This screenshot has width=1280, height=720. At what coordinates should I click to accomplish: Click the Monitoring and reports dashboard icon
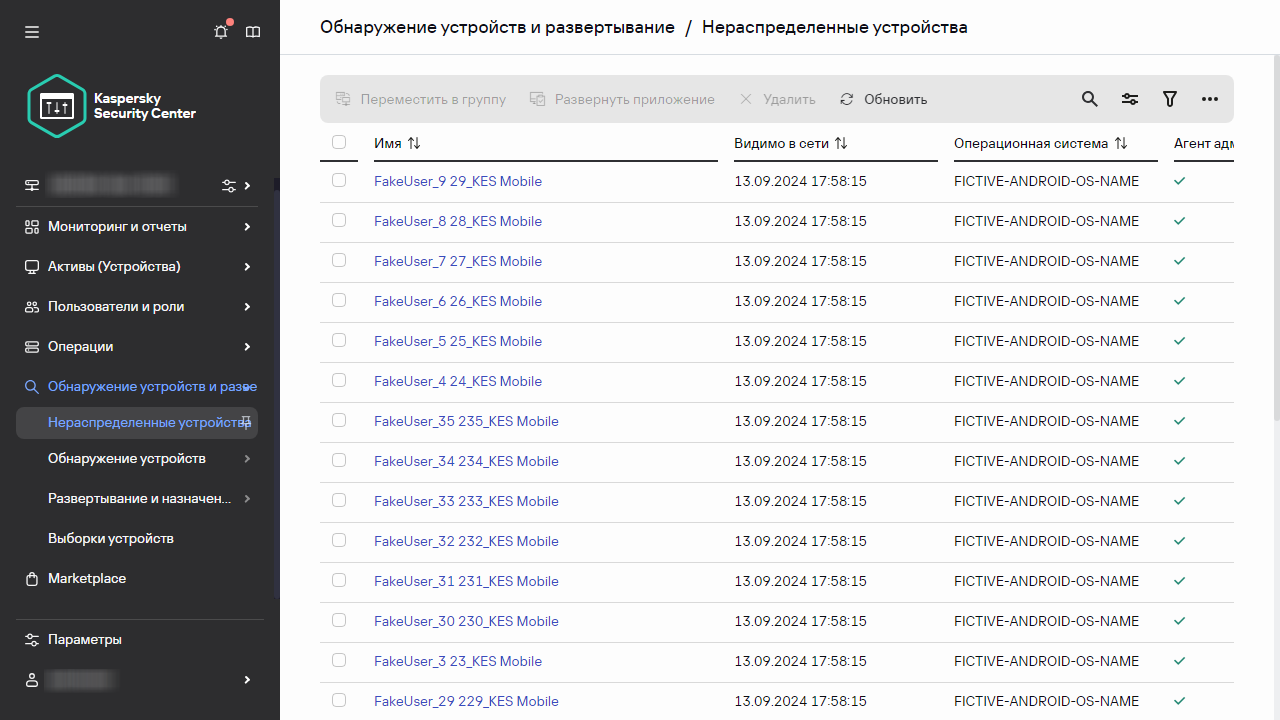32,227
